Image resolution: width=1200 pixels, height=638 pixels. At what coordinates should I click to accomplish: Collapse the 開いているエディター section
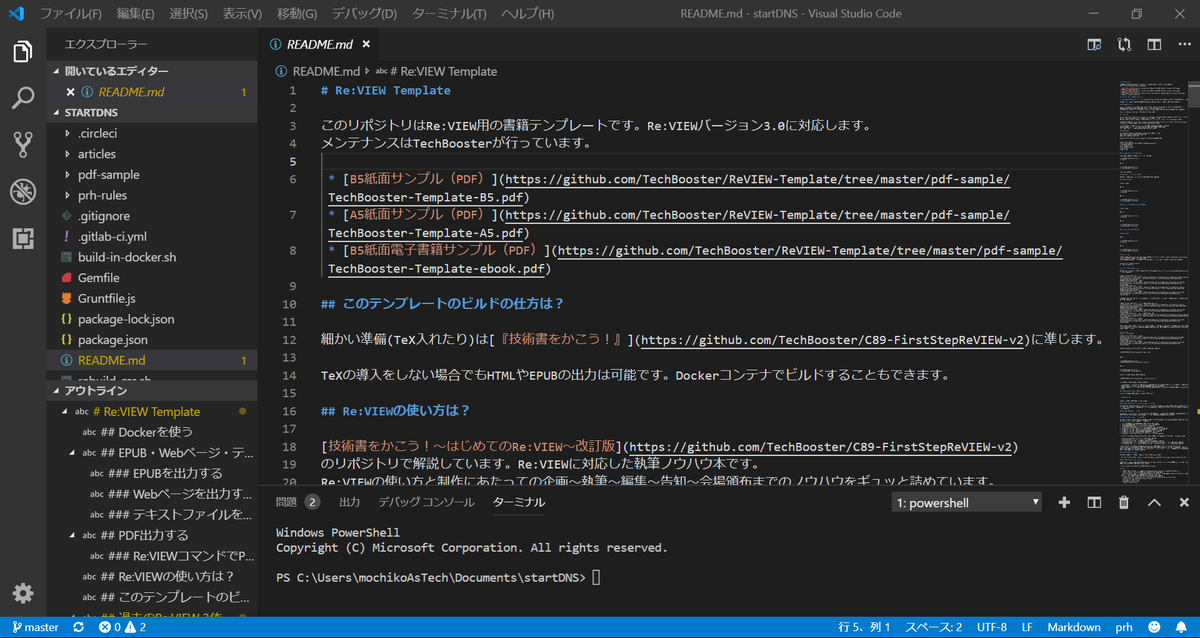point(151,72)
